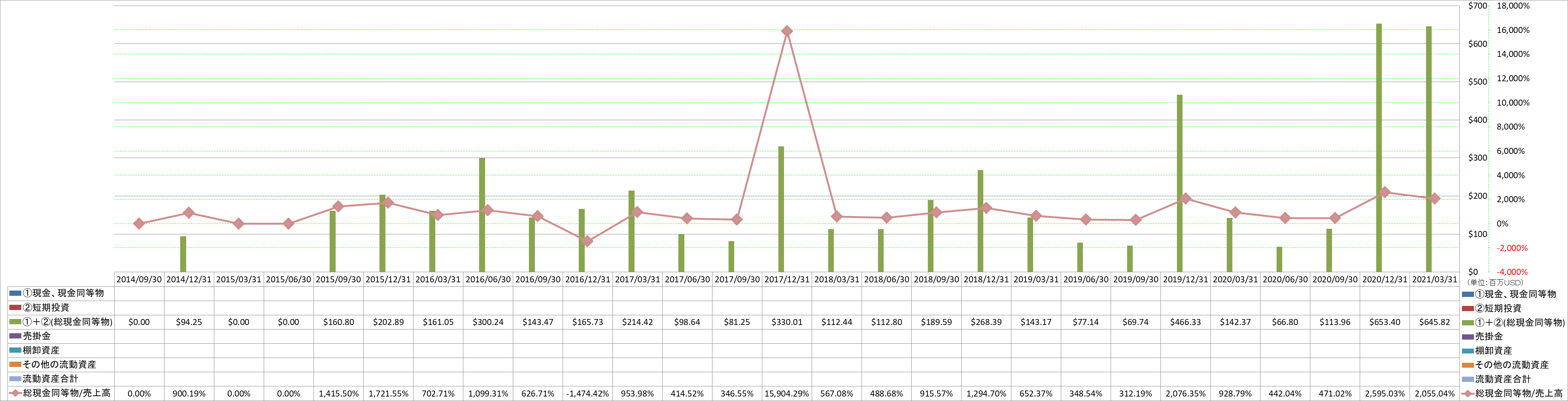Select the $268.39 cell
This screenshot has width=1568, height=401.
pyautogui.click(x=986, y=322)
